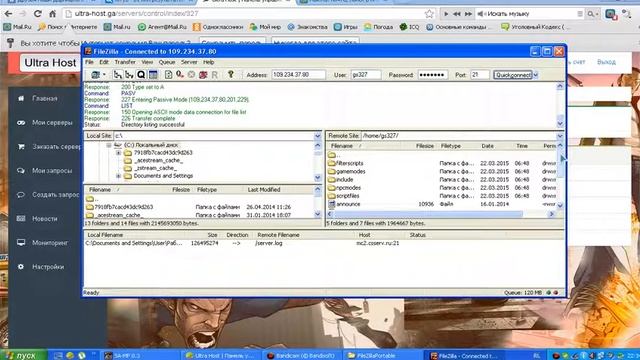Click the red disconnect toolbar icon

click(203, 75)
